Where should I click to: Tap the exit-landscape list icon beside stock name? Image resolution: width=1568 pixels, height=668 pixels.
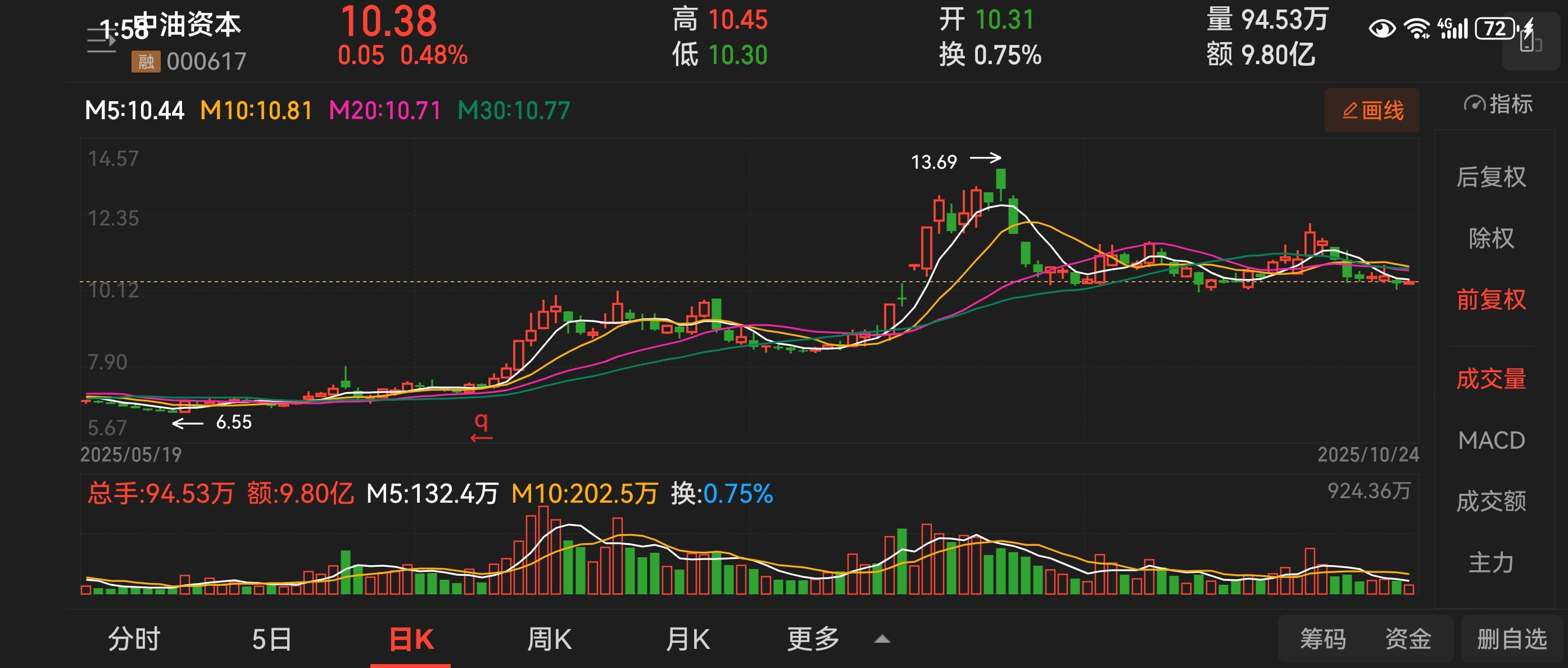click(101, 41)
